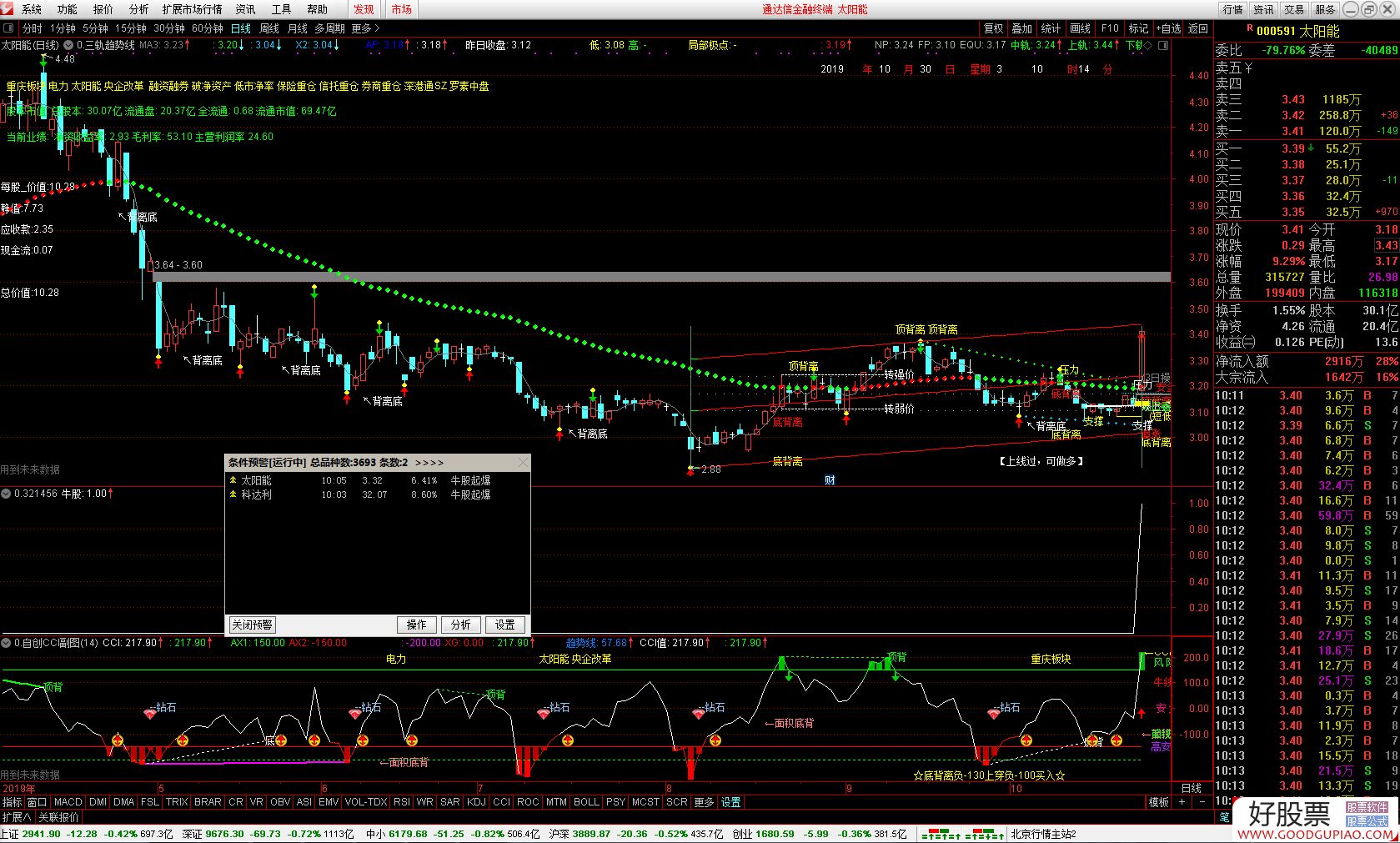The width and height of the screenshot is (1400, 843).
Task: Switch to the 发现 tab
Action: [364, 9]
